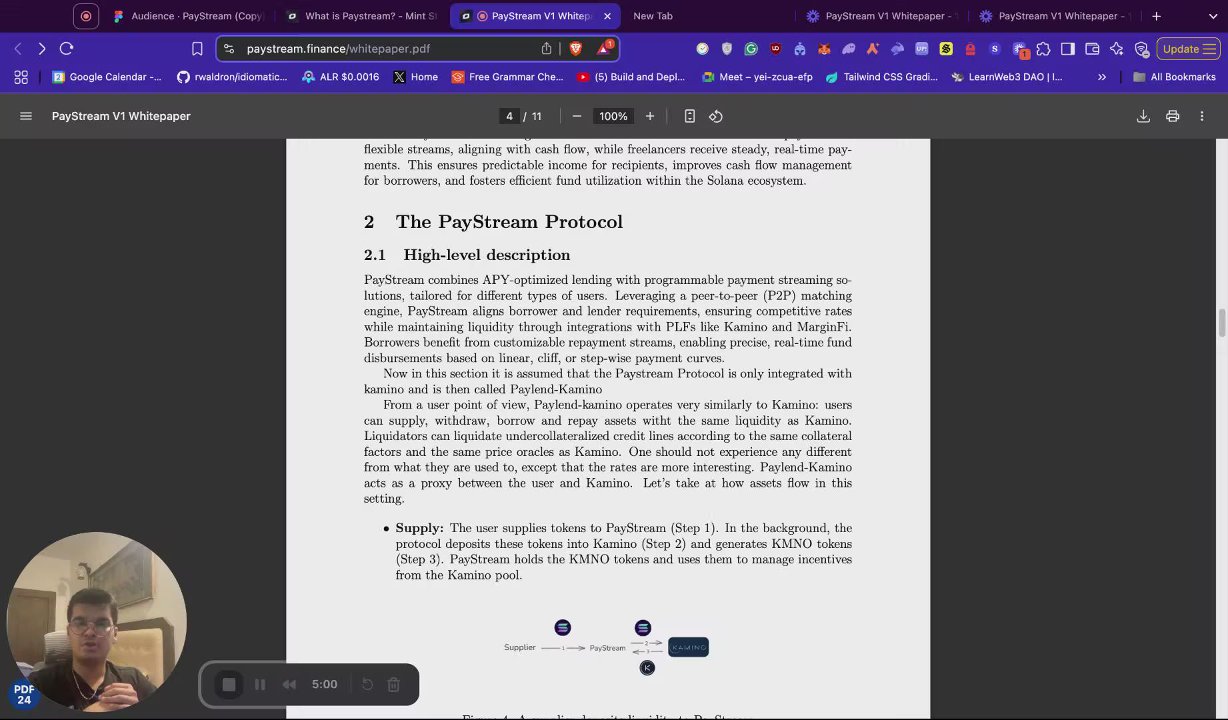Image resolution: width=1228 pixels, height=720 pixels.
Task: Open the All Bookmarks folder
Action: pyautogui.click(x=1174, y=77)
